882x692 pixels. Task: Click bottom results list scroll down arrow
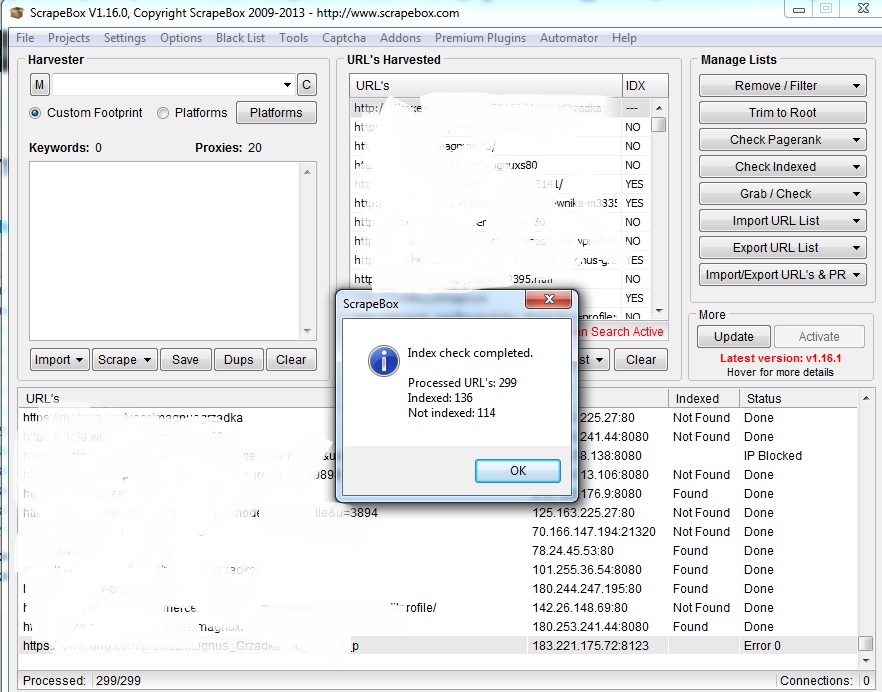tap(866, 659)
